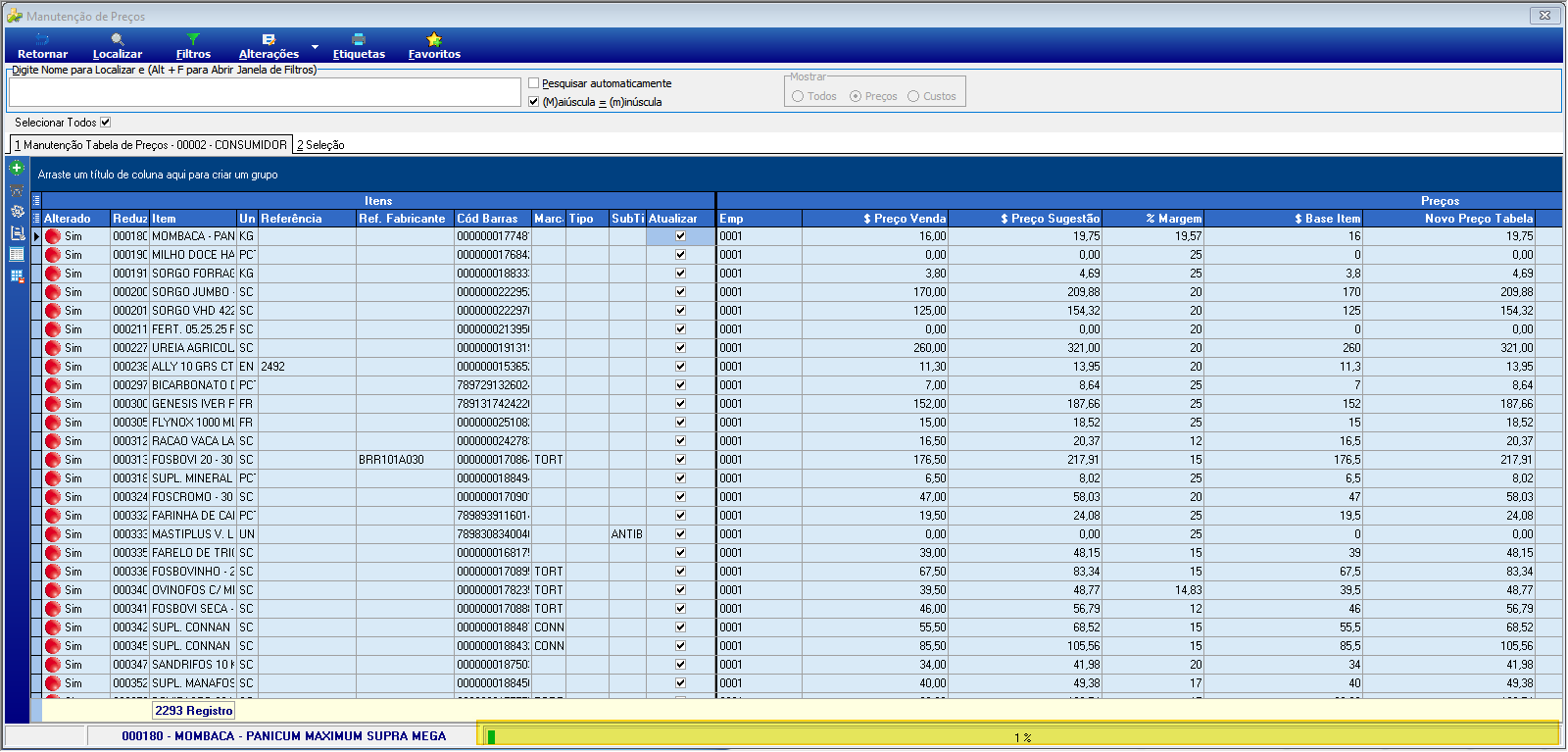Toggle Pesquisar automaticamente checkbox
Screen dimensions: 1568x752
[534, 83]
